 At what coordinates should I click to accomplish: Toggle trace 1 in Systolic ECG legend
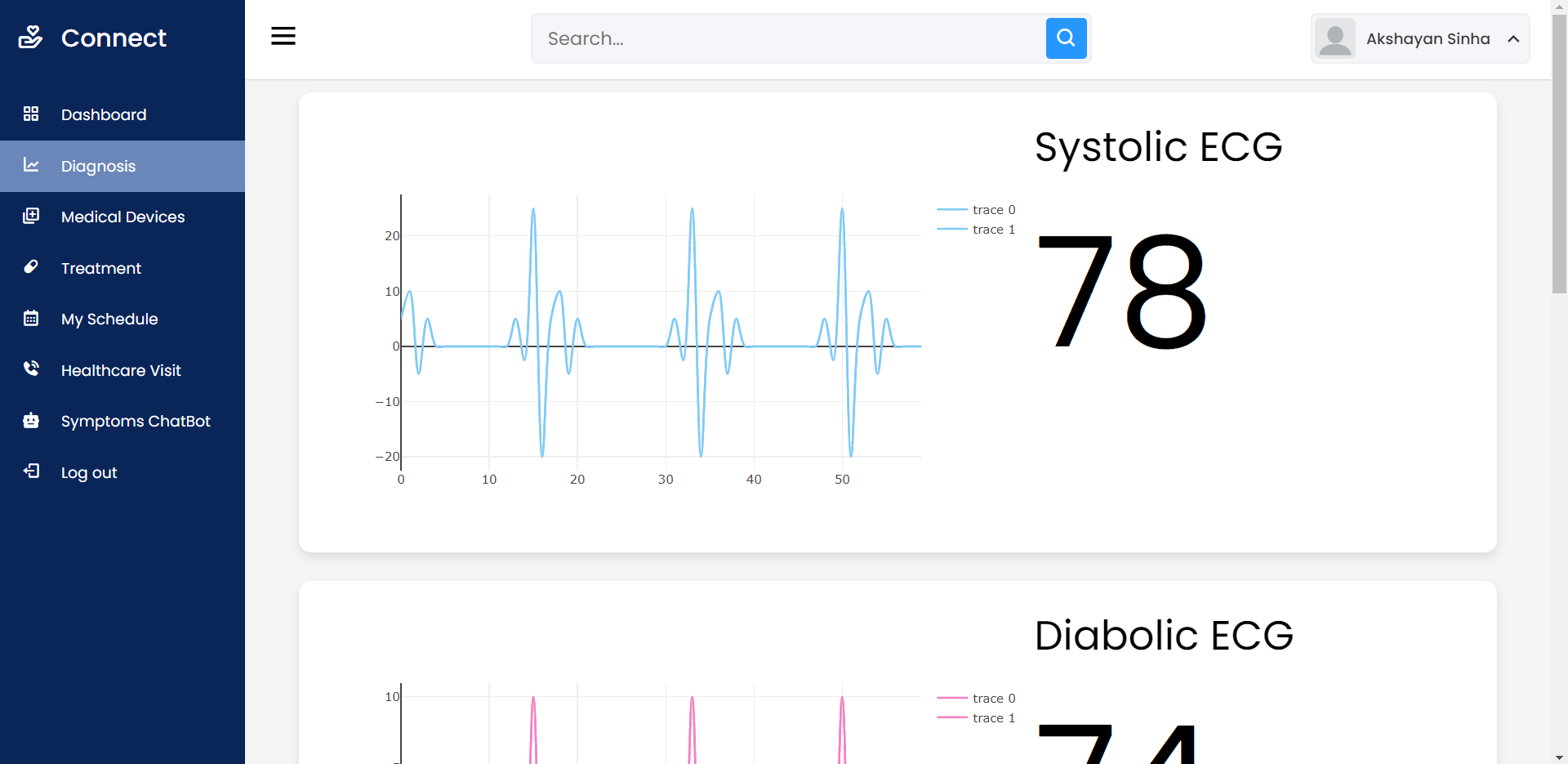point(977,230)
